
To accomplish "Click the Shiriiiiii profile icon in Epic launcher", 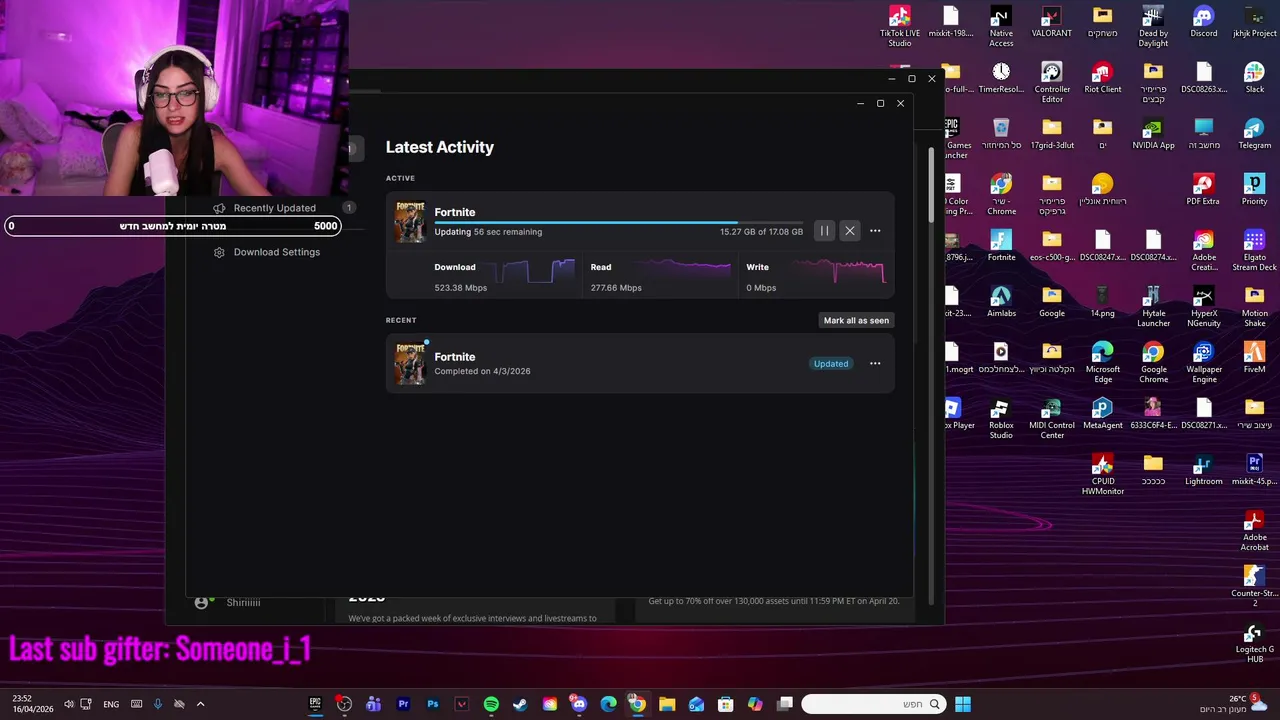I will point(201,602).
